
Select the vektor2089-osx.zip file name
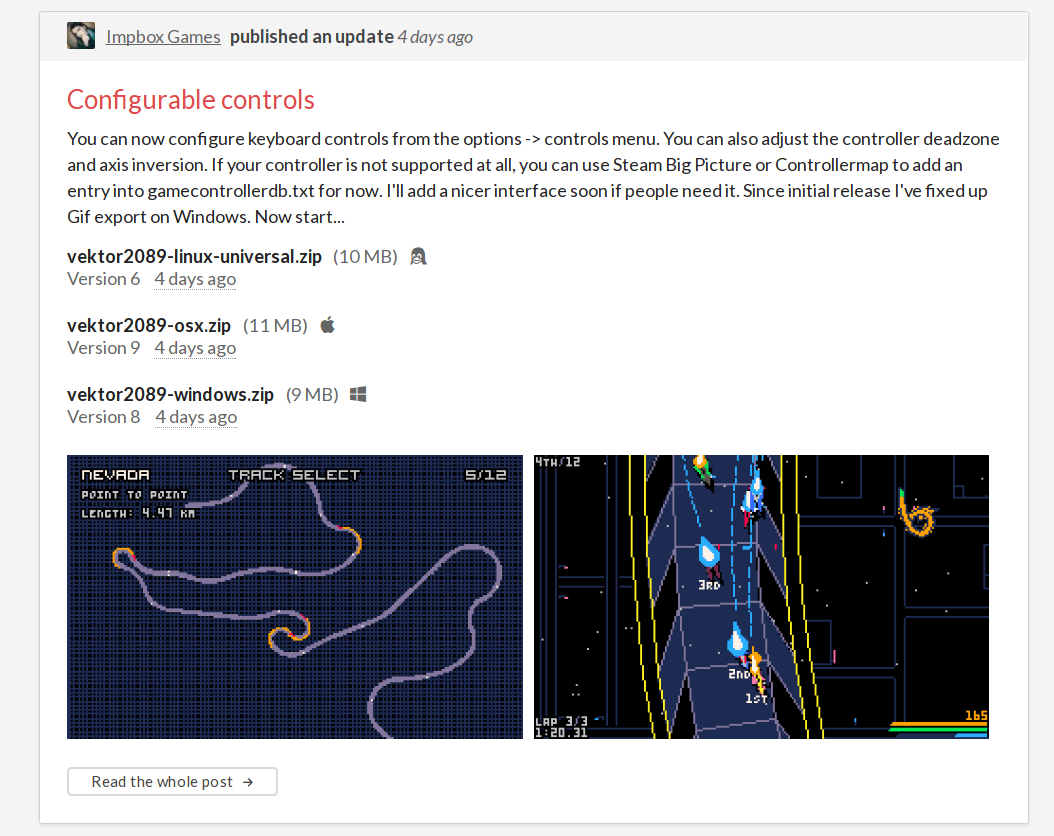pos(149,326)
